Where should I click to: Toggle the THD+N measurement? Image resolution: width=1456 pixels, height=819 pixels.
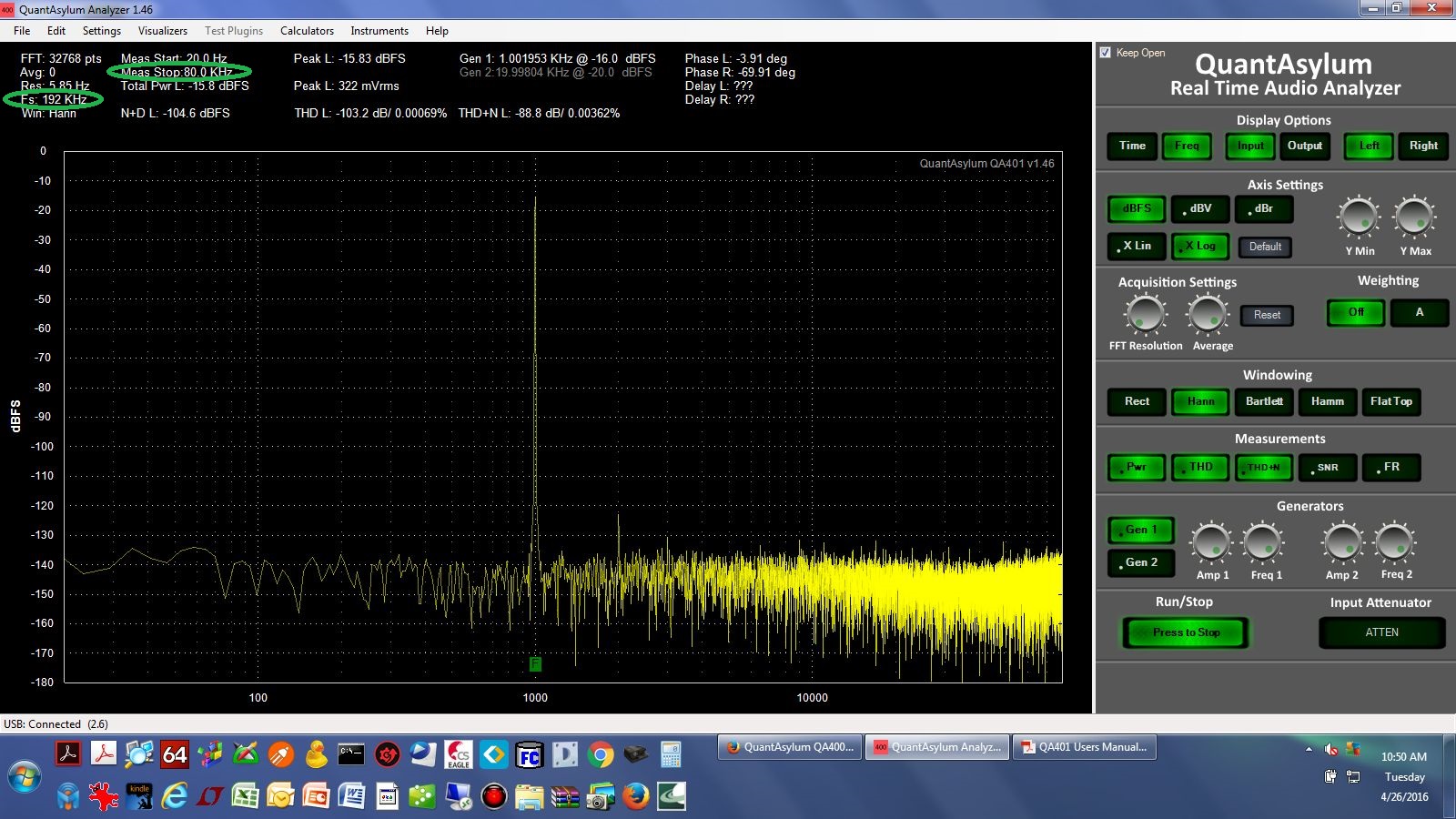(1263, 468)
